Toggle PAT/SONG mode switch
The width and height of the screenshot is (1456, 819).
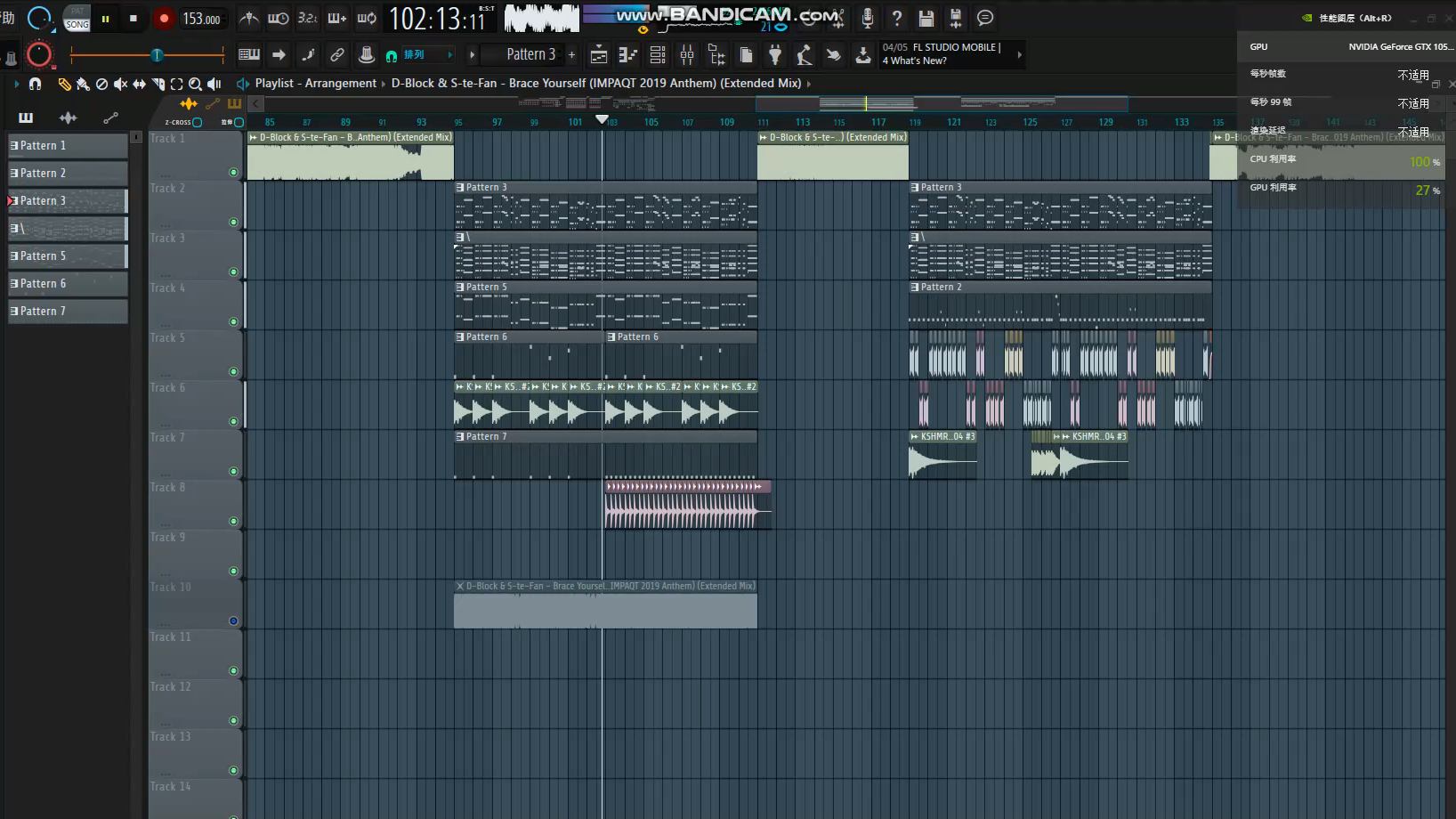(77, 18)
